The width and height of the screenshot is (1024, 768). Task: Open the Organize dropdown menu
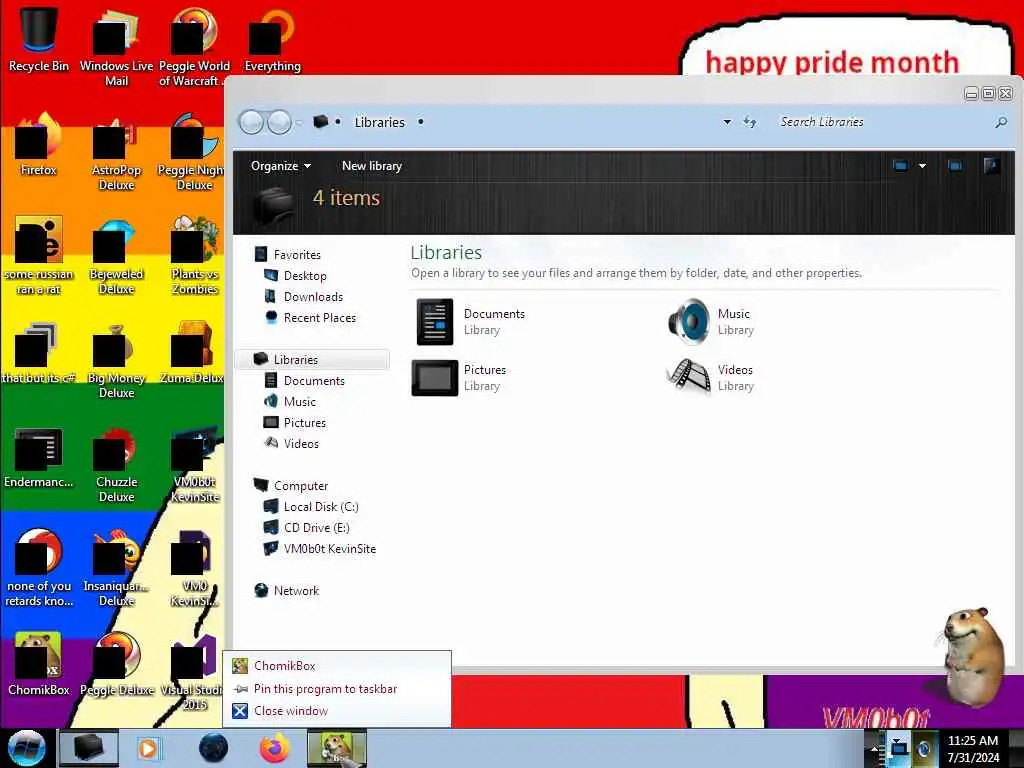(x=281, y=166)
